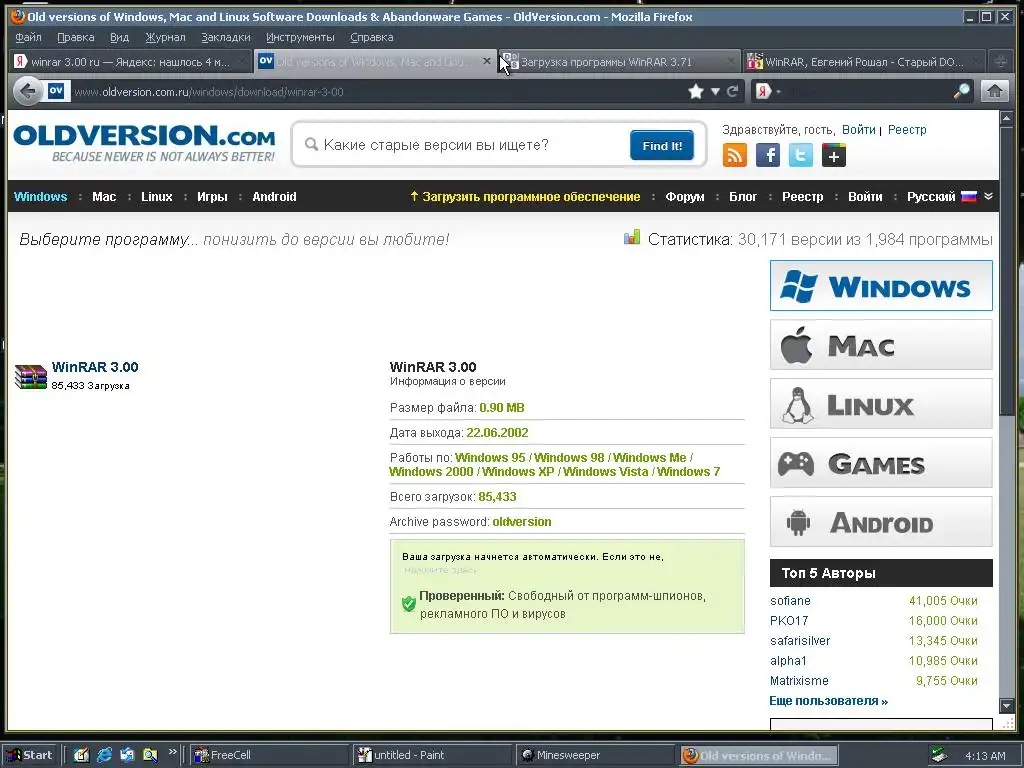Go to the Firefox home page icon
The height and width of the screenshot is (768, 1024).
995,91
